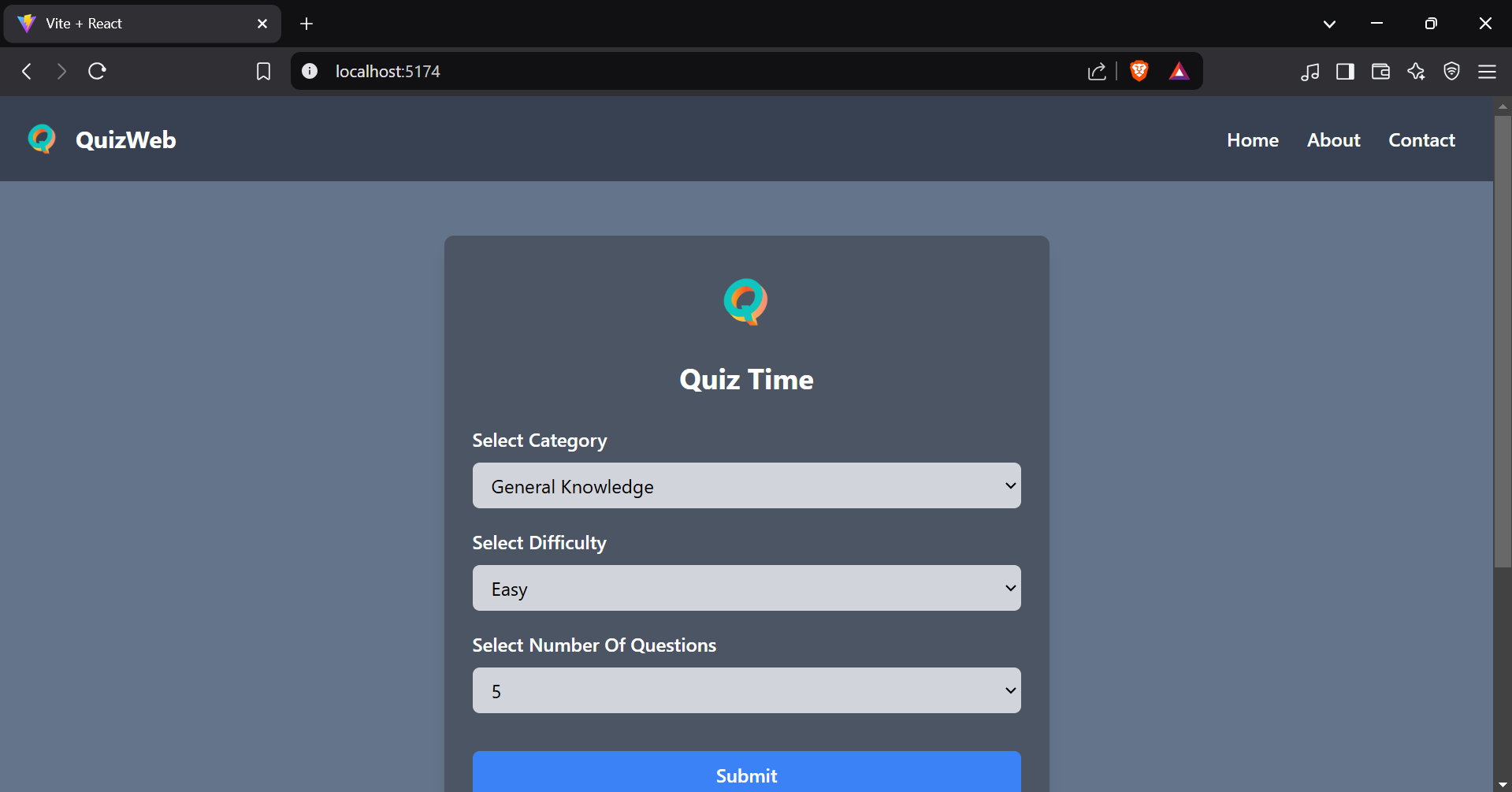Open Brave Shields lion icon
This screenshot has height=792, width=1512.
pos(1139,71)
